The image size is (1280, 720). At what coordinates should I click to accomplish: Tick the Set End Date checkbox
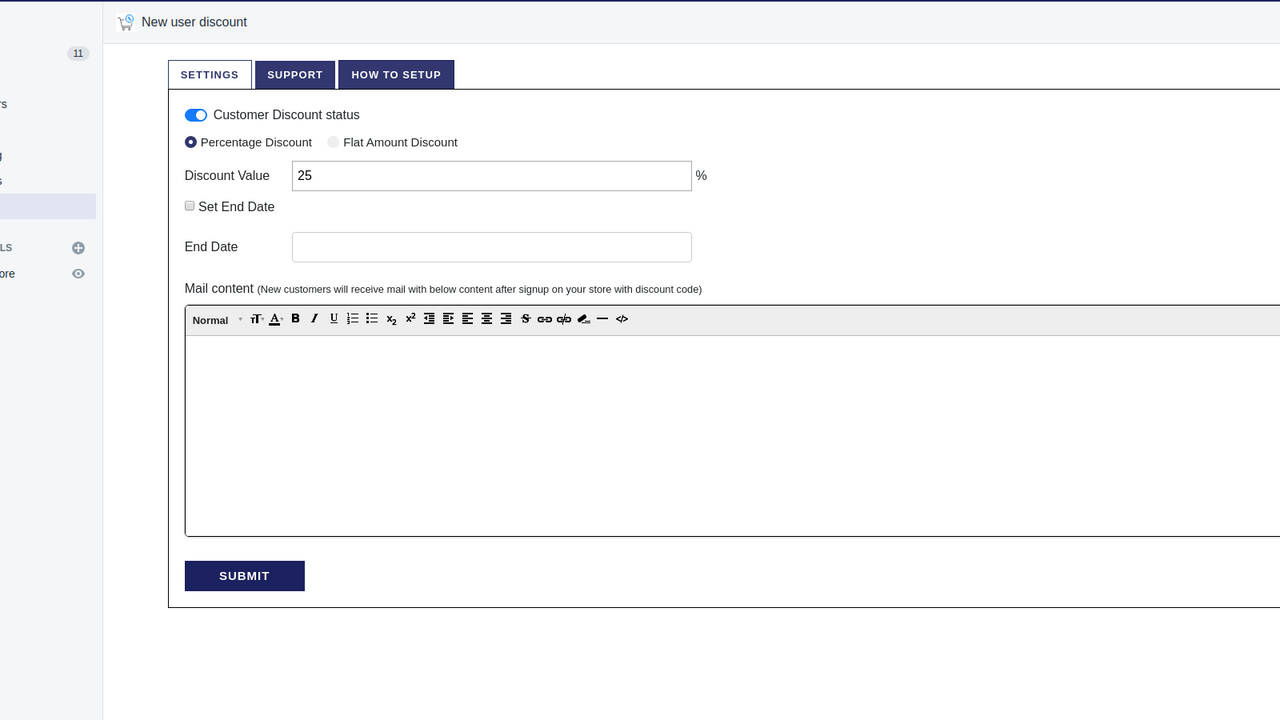[190, 206]
